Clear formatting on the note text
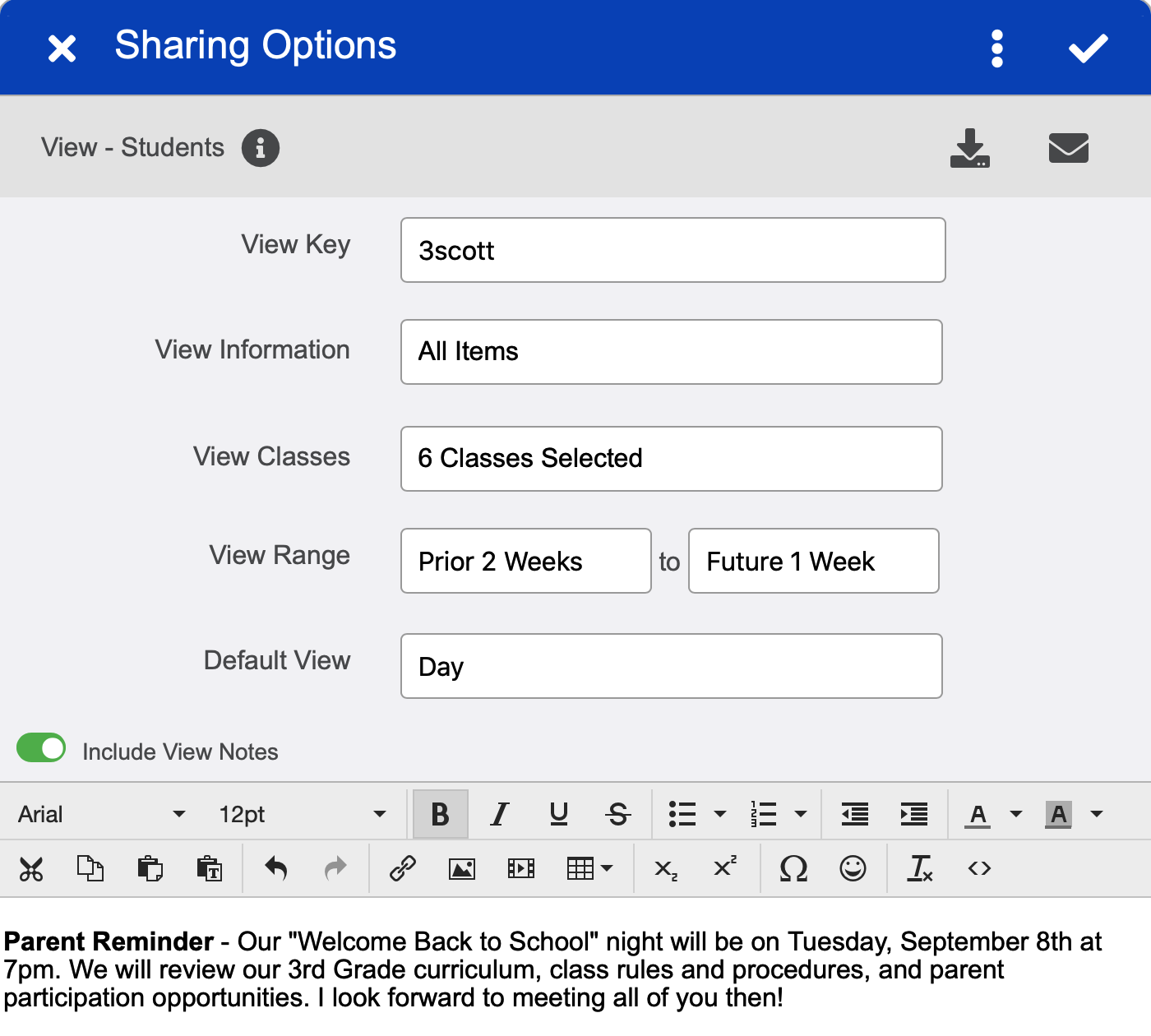Image resolution: width=1151 pixels, height=1036 pixels. tap(920, 868)
